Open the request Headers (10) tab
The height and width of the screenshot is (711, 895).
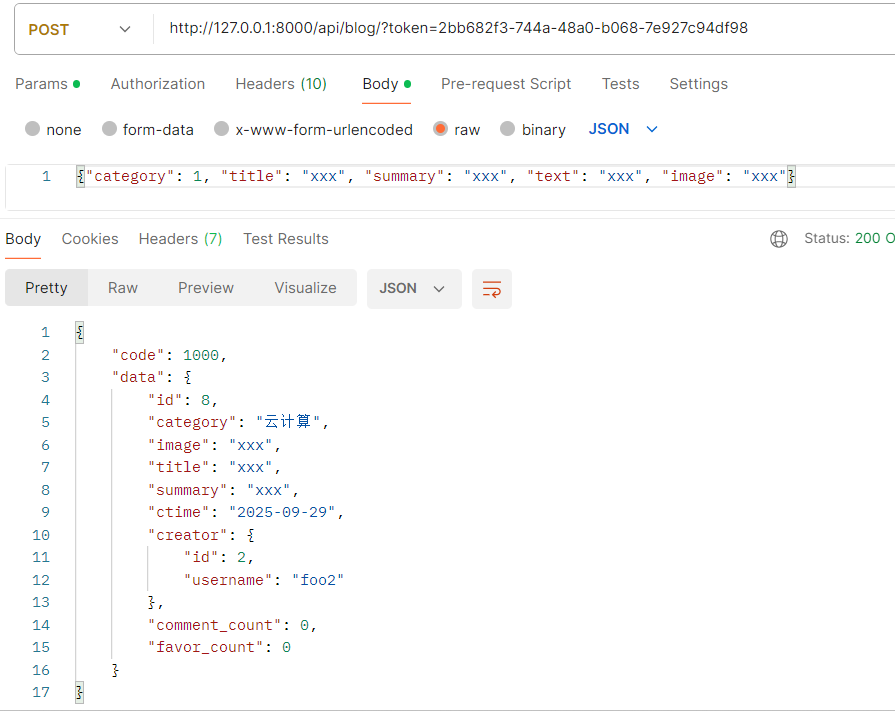pos(281,84)
